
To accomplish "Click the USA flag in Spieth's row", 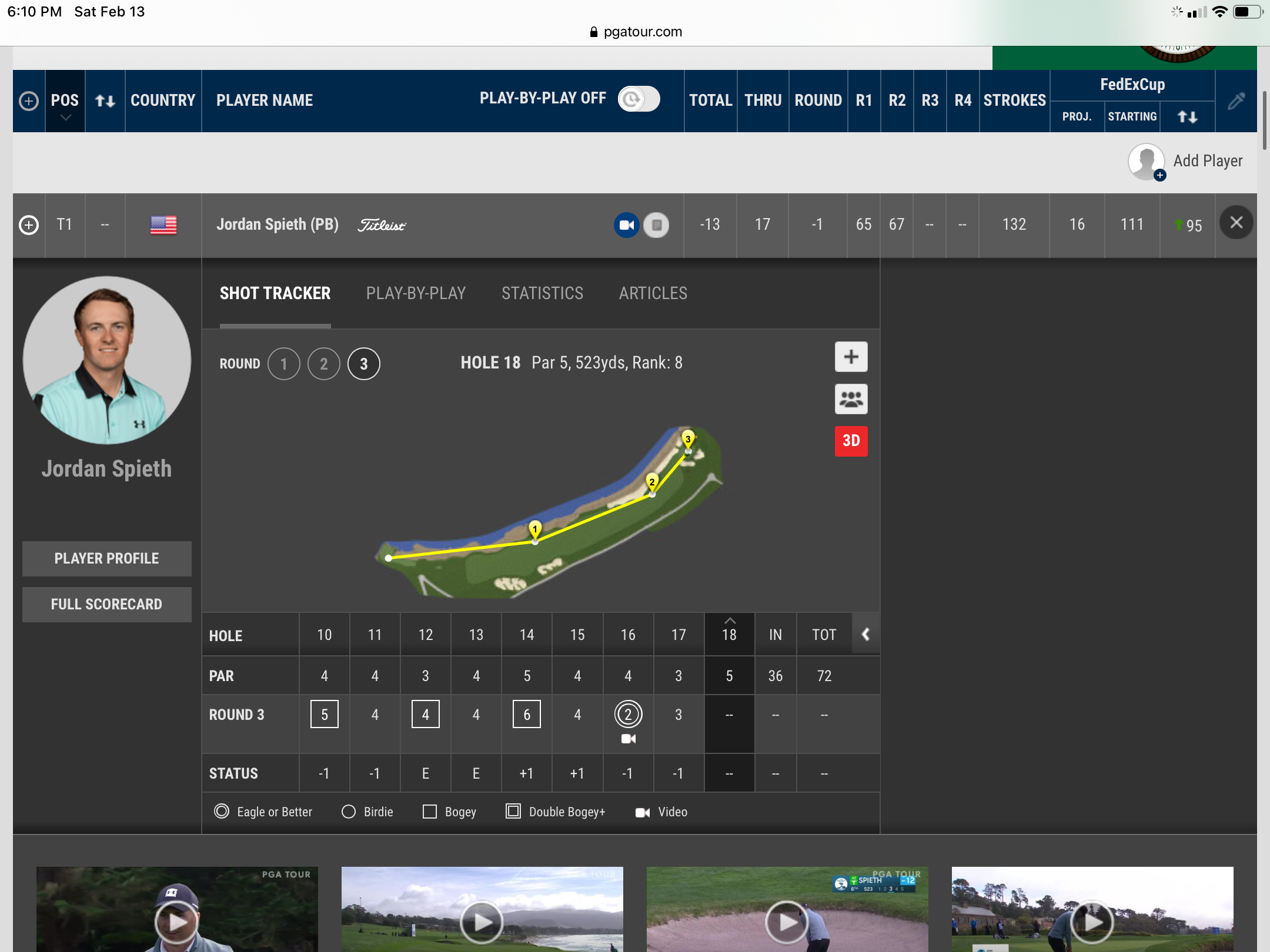I will click(x=163, y=225).
